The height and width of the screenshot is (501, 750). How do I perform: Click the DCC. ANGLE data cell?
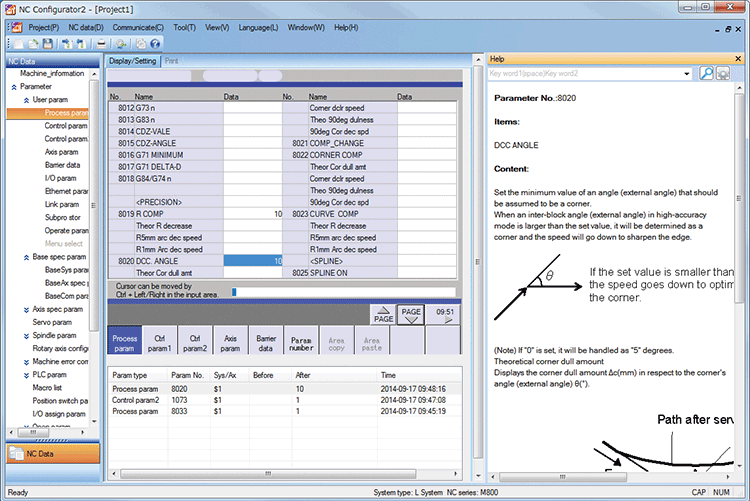(252, 260)
